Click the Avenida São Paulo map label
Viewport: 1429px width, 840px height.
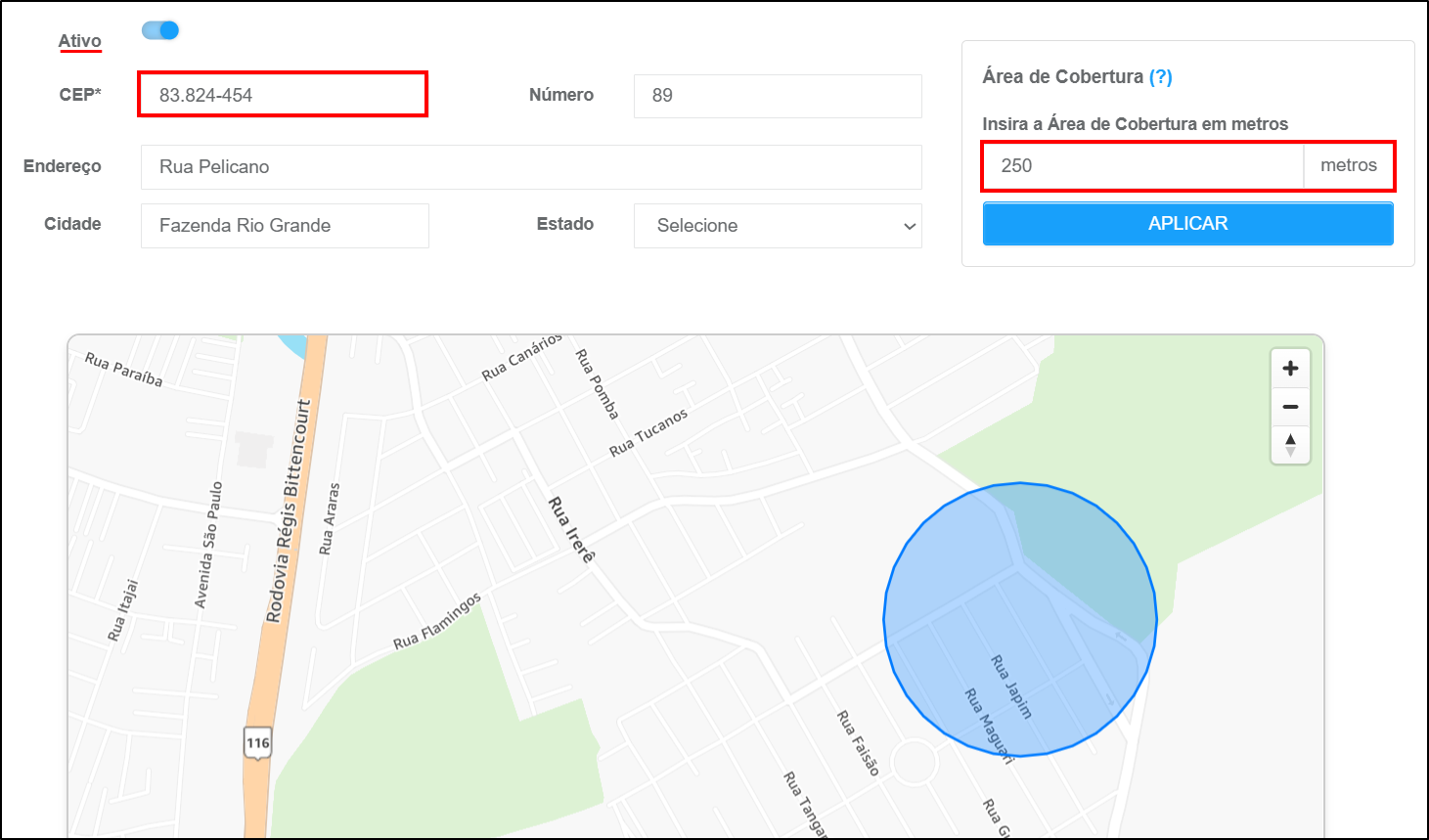[209, 545]
